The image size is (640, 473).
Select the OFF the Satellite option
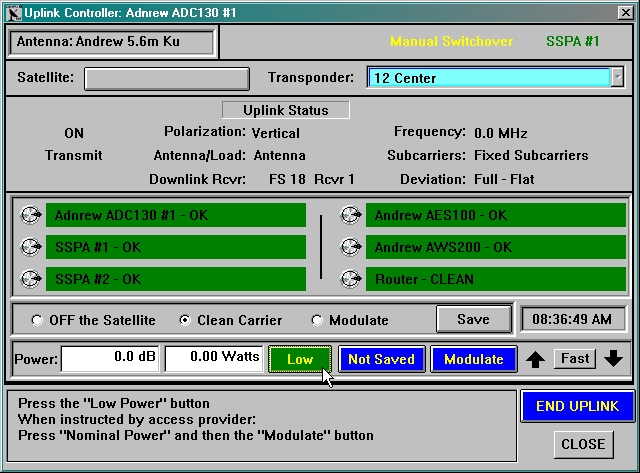click(38, 321)
